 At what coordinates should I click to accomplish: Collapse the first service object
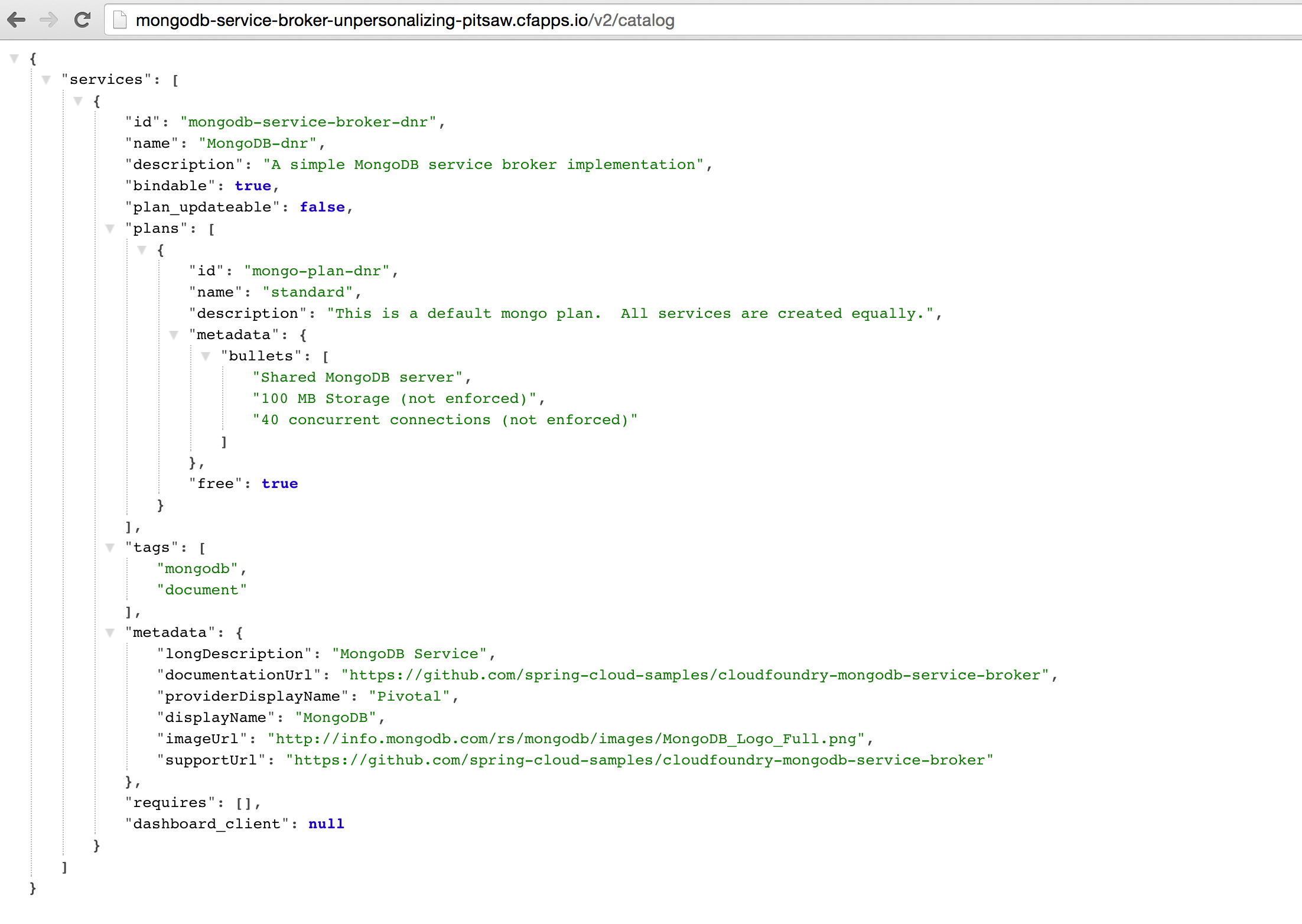pyautogui.click(x=78, y=101)
